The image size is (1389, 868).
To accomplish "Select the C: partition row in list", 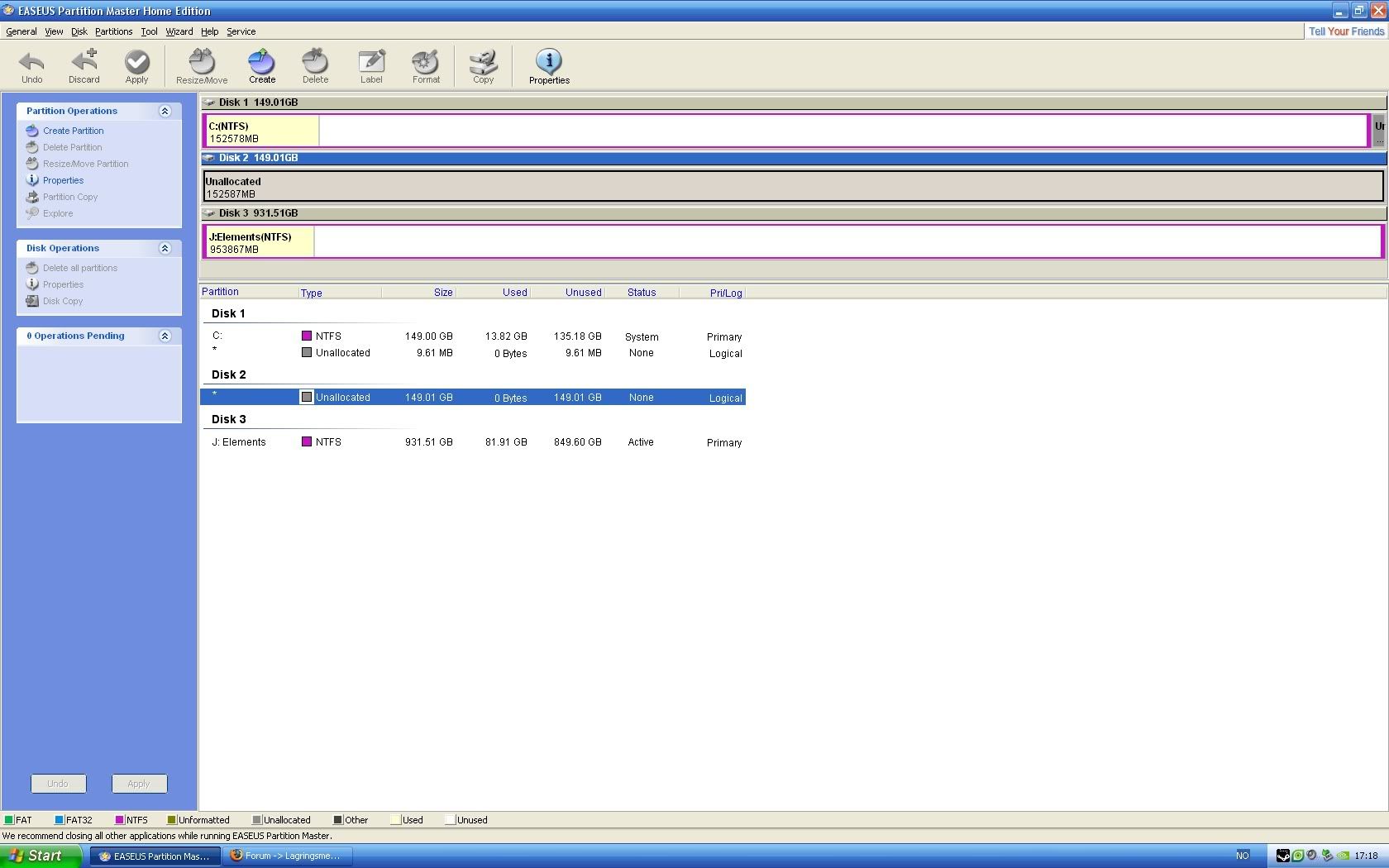I will click(473, 336).
